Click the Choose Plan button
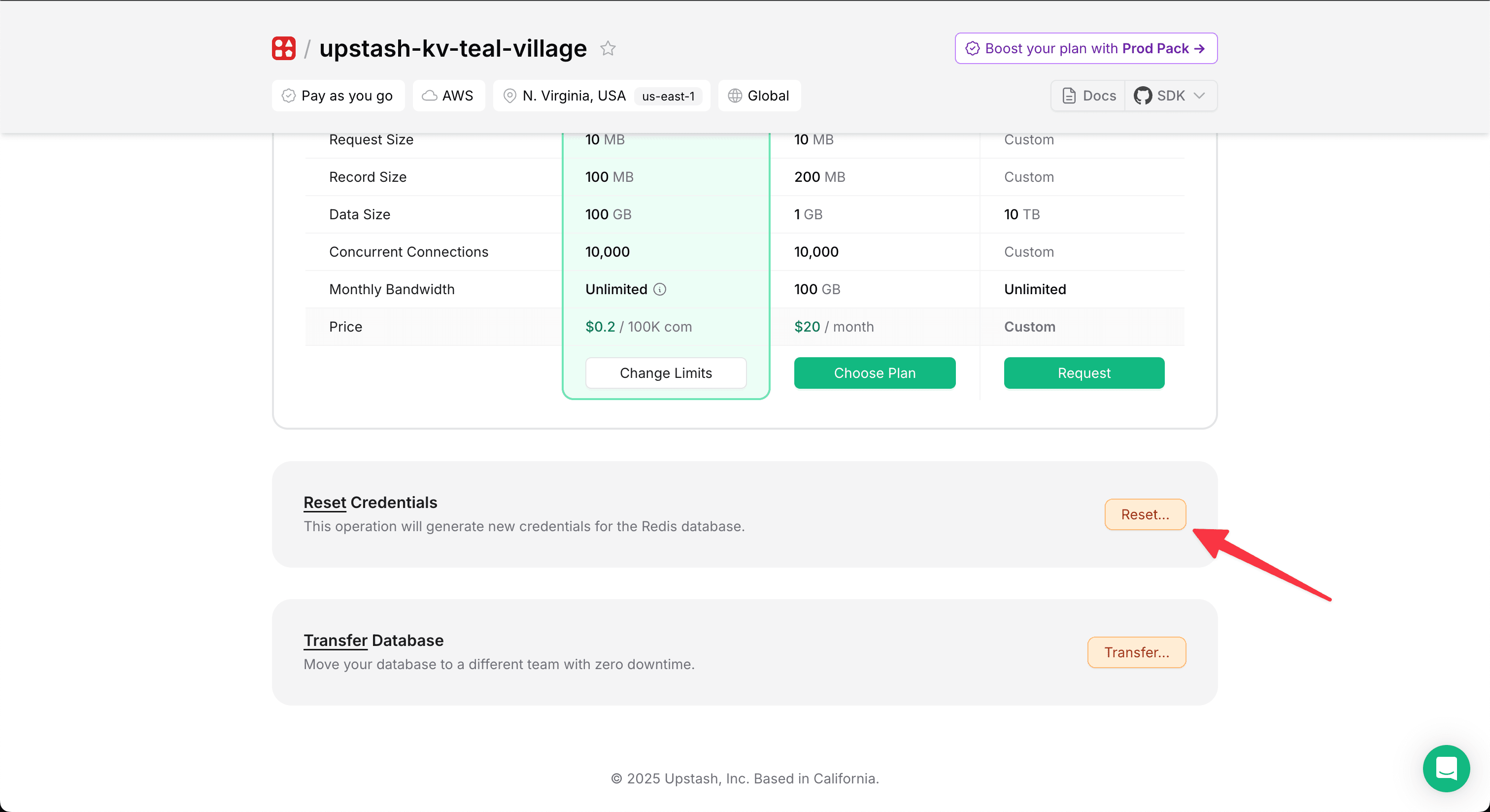 [874, 373]
